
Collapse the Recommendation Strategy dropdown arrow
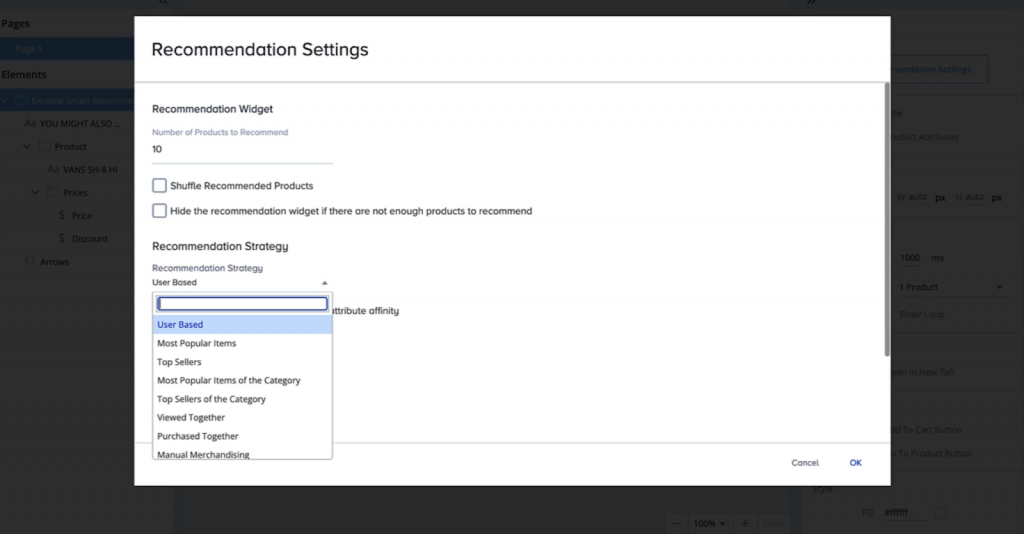click(x=324, y=283)
